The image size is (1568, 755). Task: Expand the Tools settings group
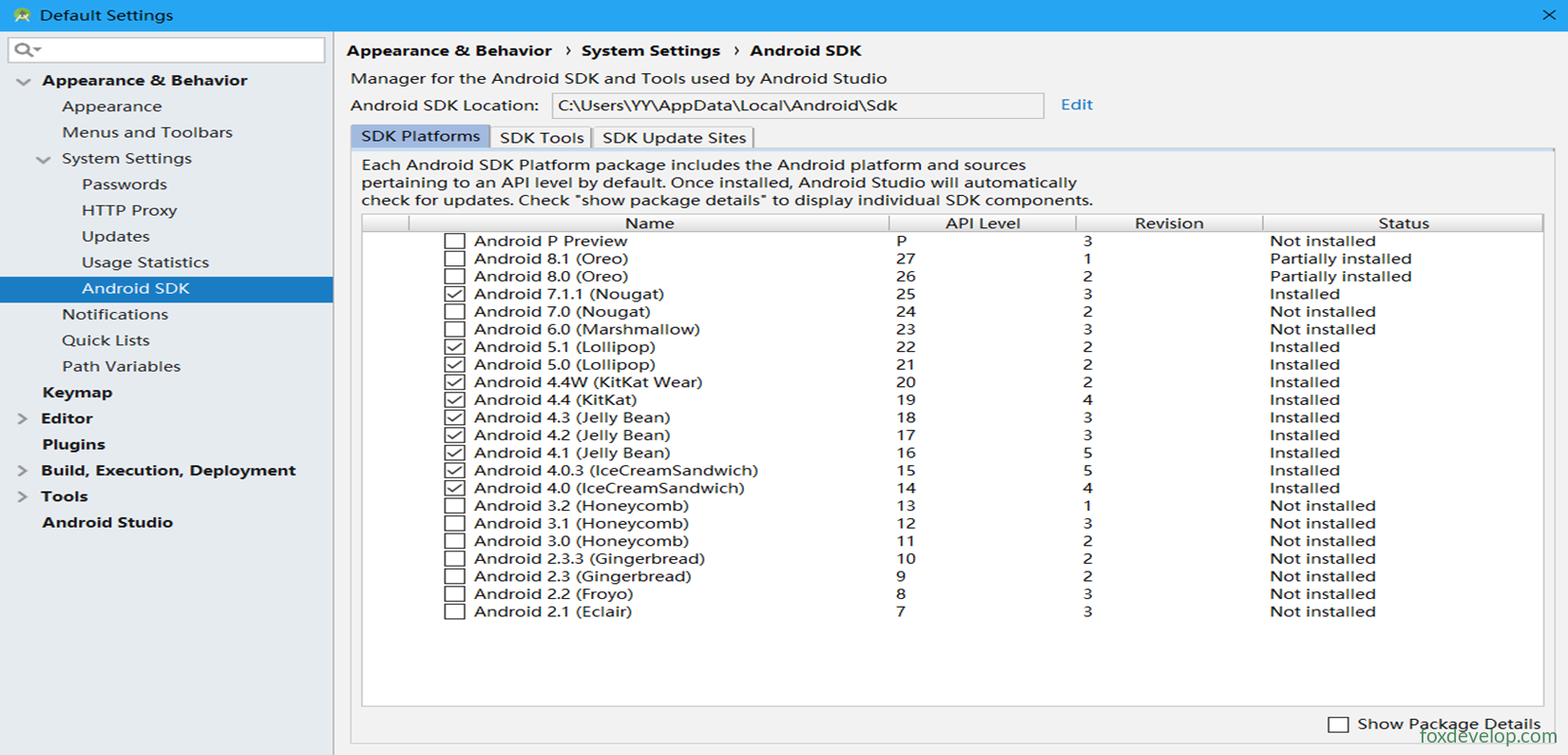pyautogui.click(x=23, y=496)
